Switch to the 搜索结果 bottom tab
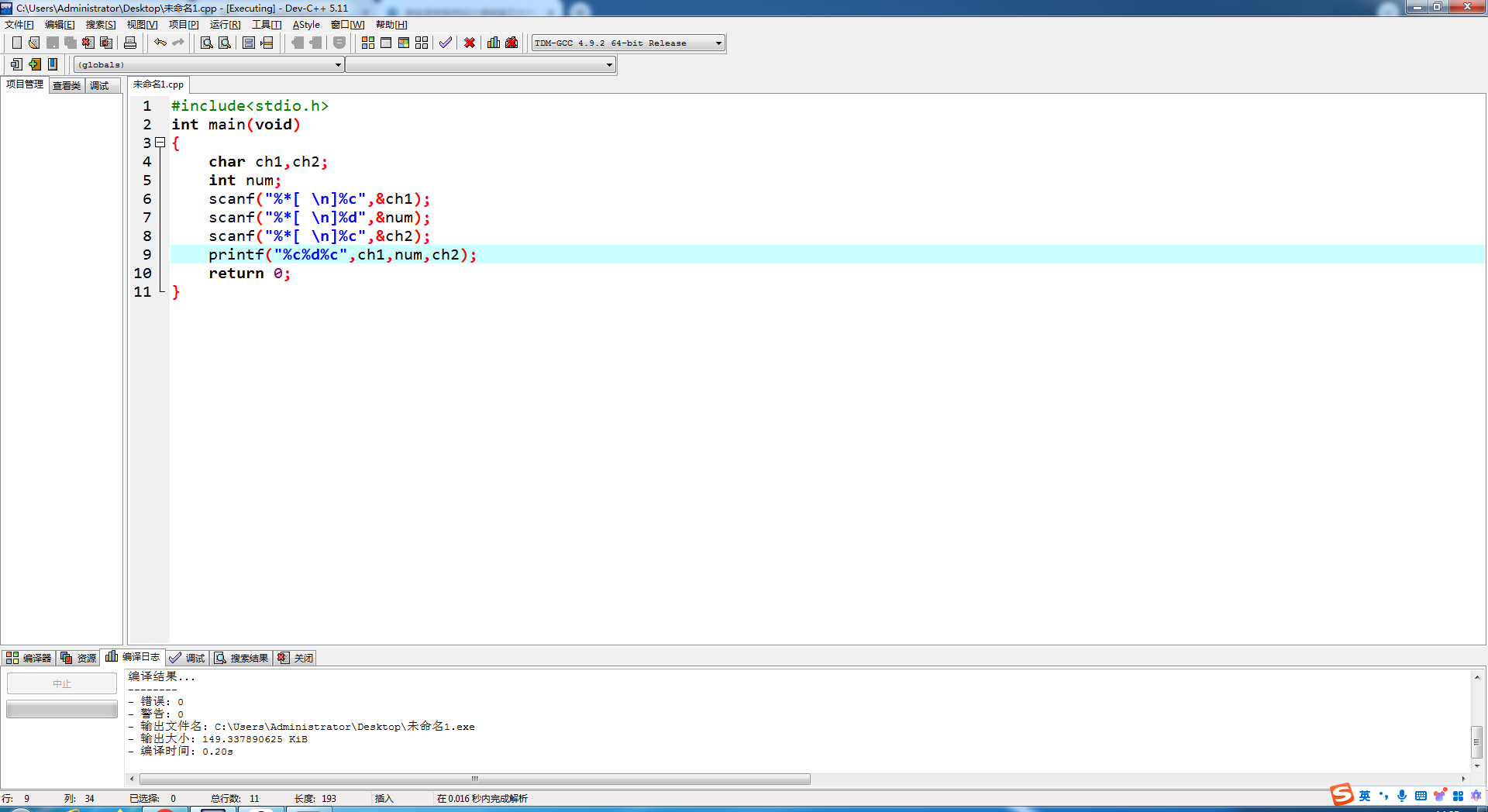The width and height of the screenshot is (1488, 812). point(241,658)
